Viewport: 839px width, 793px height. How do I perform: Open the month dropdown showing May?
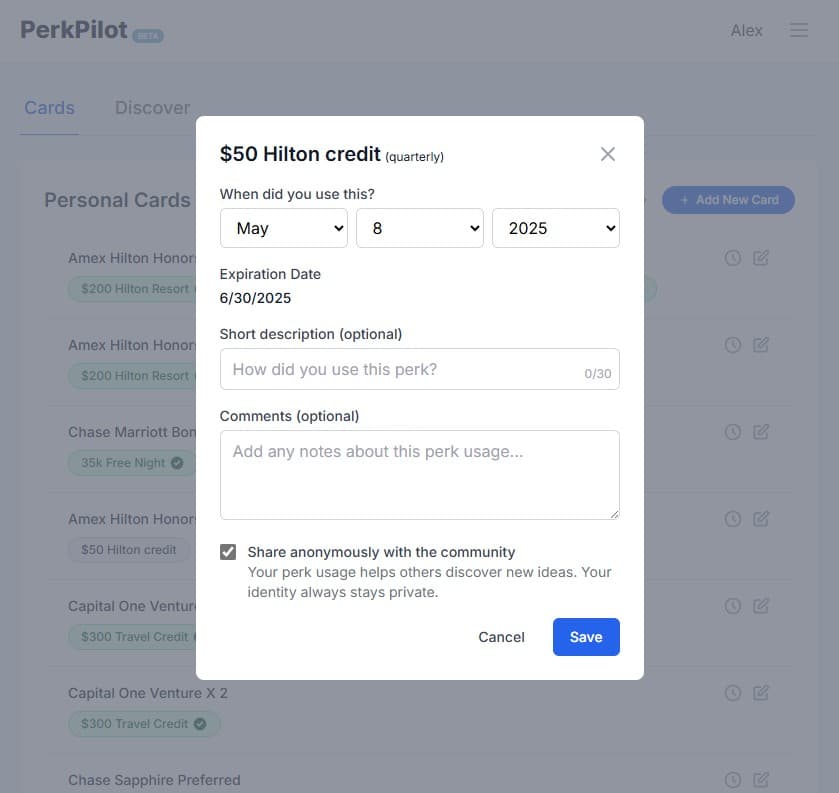pyautogui.click(x=284, y=228)
